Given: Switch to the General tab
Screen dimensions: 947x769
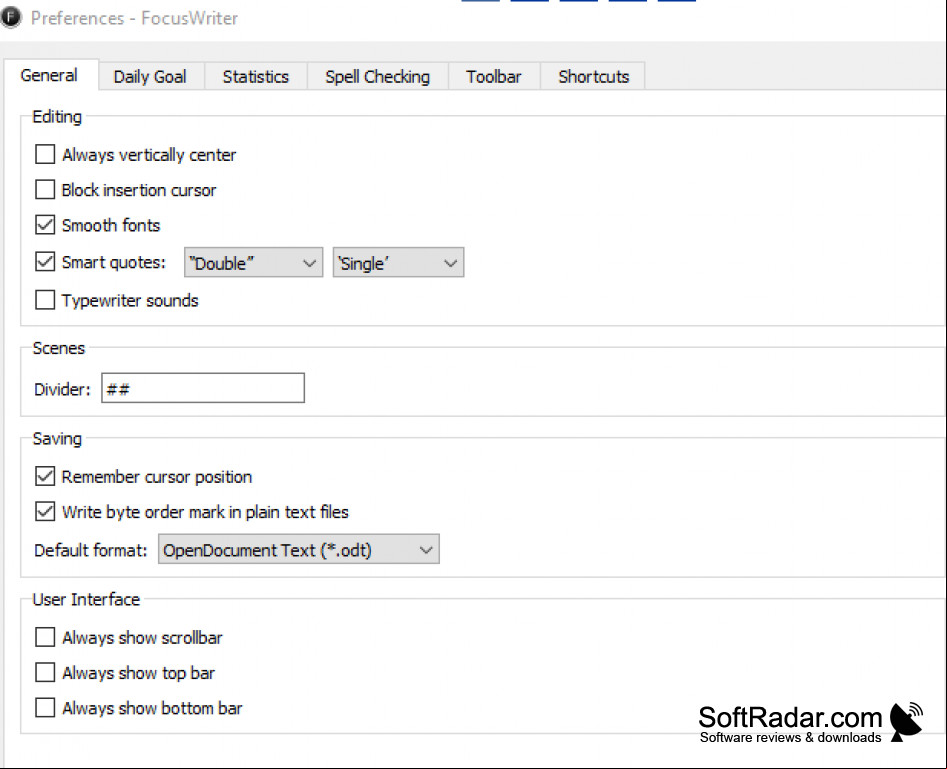Looking at the screenshot, I should (x=50, y=76).
